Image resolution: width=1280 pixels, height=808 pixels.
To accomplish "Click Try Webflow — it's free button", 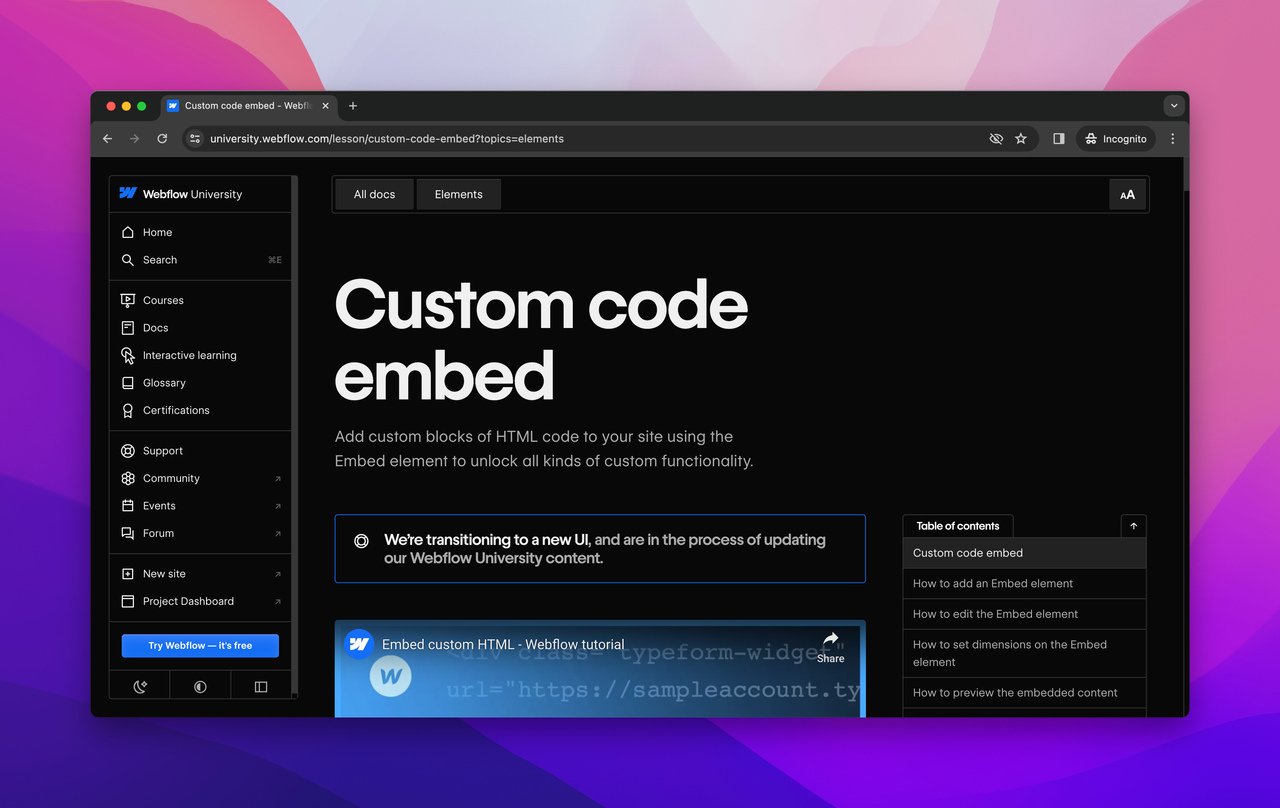I will point(200,646).
